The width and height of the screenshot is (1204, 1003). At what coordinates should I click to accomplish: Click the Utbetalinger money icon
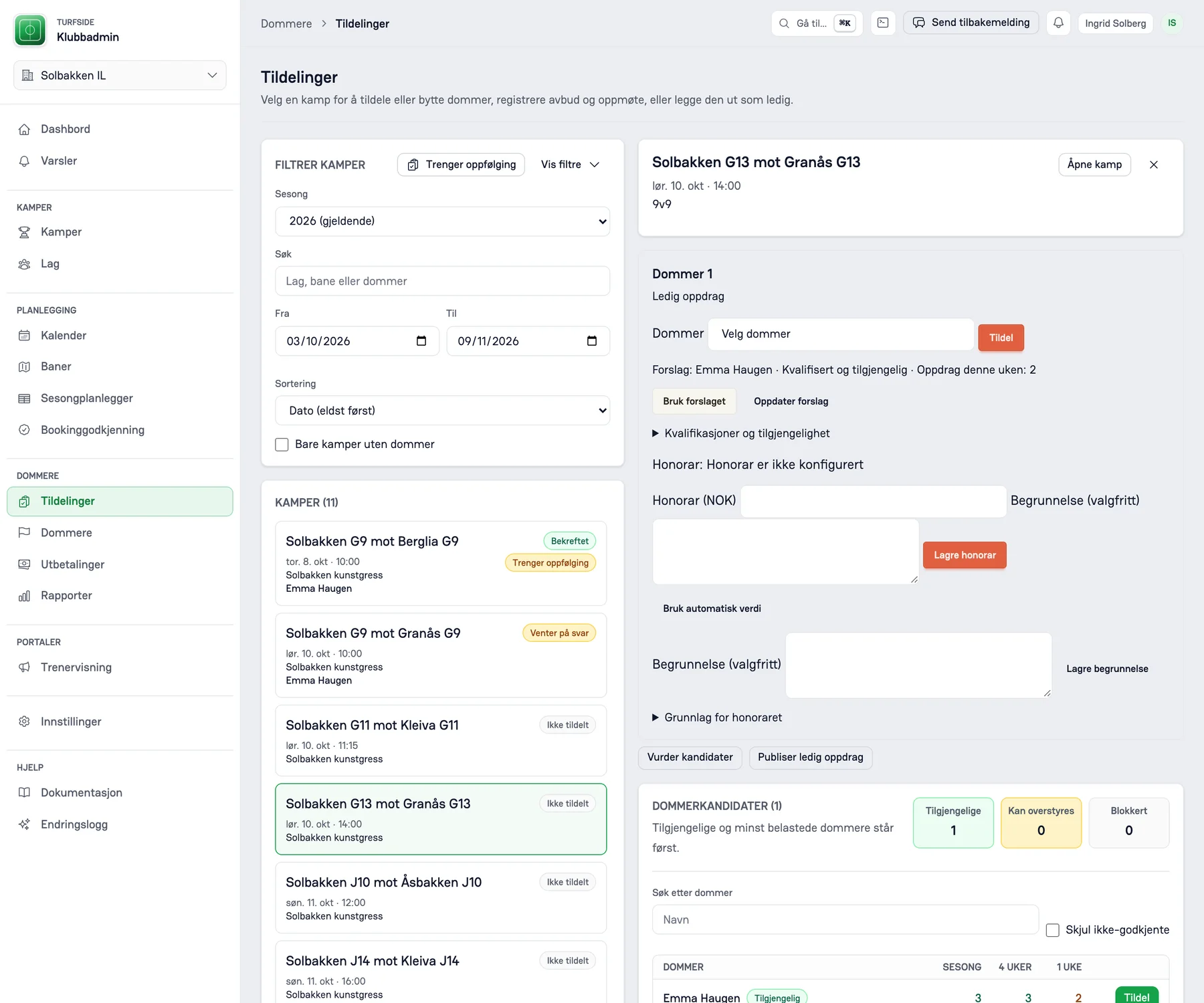(25, 564)
